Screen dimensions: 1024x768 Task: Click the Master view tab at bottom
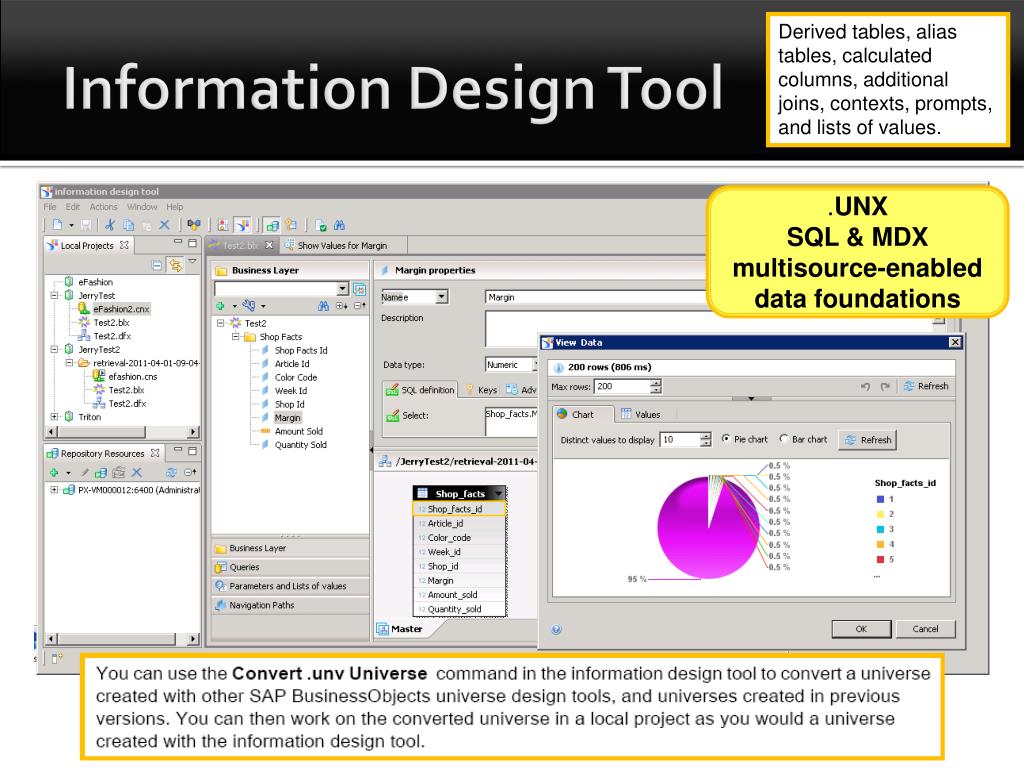click(400, 629)
